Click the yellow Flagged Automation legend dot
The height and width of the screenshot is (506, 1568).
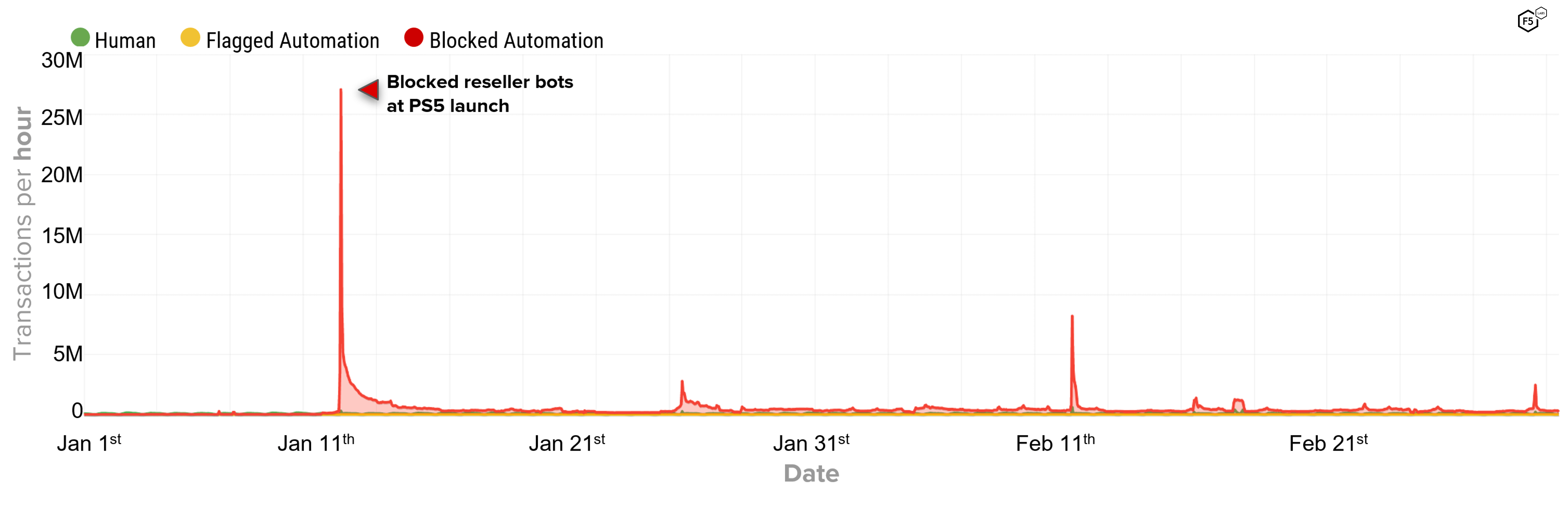click(190, 37)
